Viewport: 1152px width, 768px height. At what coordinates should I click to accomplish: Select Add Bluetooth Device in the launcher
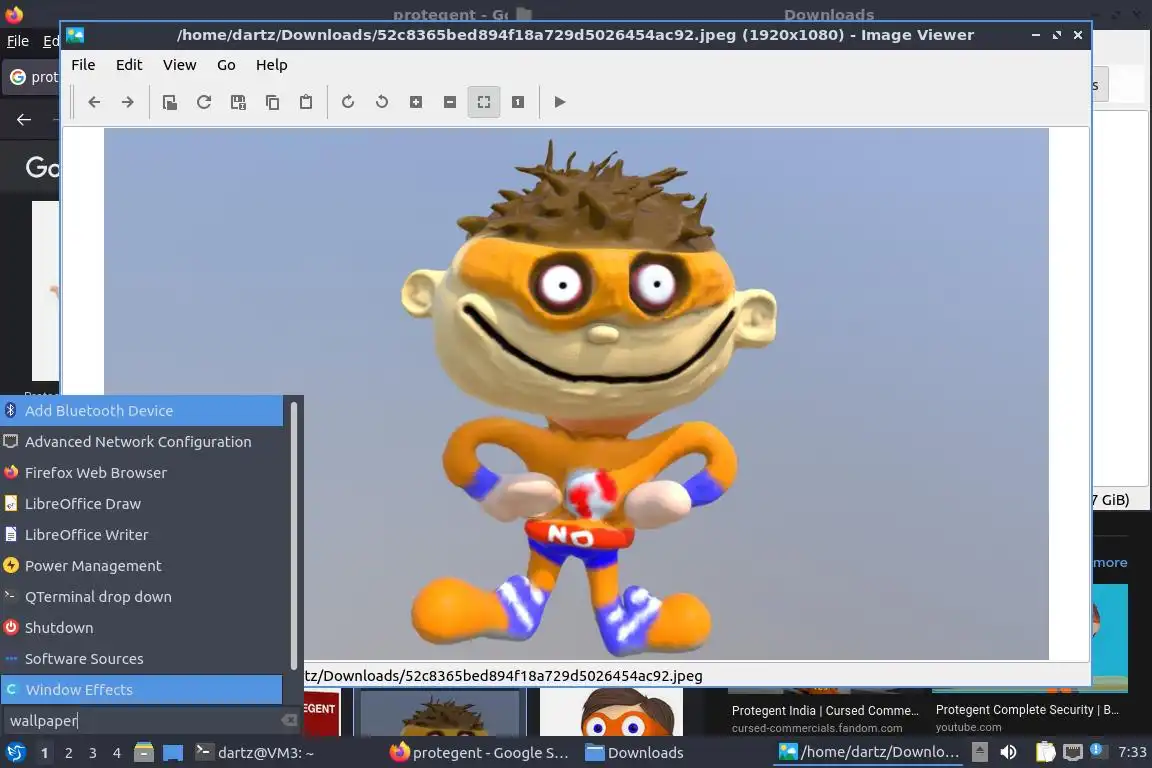tap(142, 411)
